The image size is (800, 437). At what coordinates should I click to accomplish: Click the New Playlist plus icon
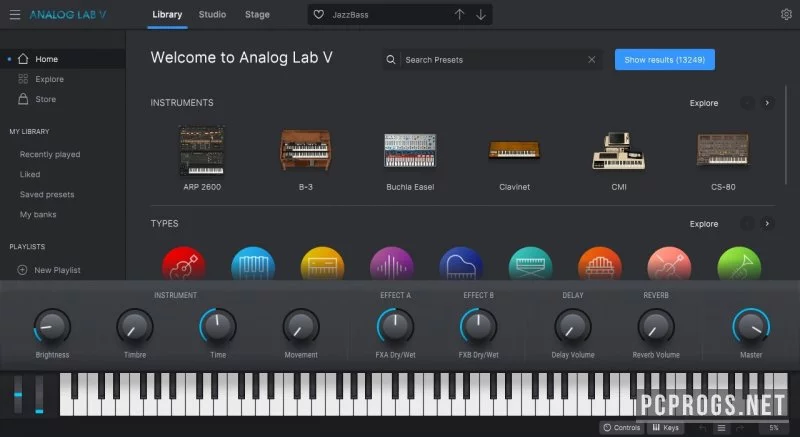coord(22,270)
